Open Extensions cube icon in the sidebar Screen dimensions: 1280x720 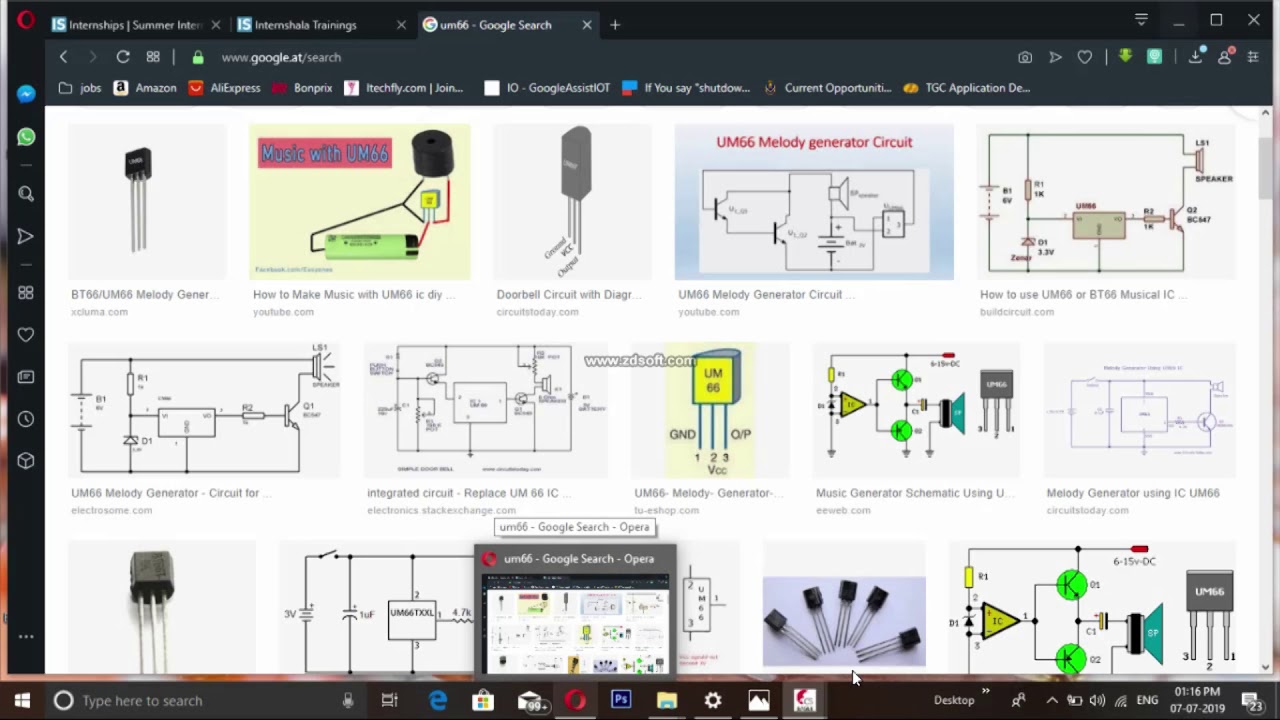(x=26, y=461)
